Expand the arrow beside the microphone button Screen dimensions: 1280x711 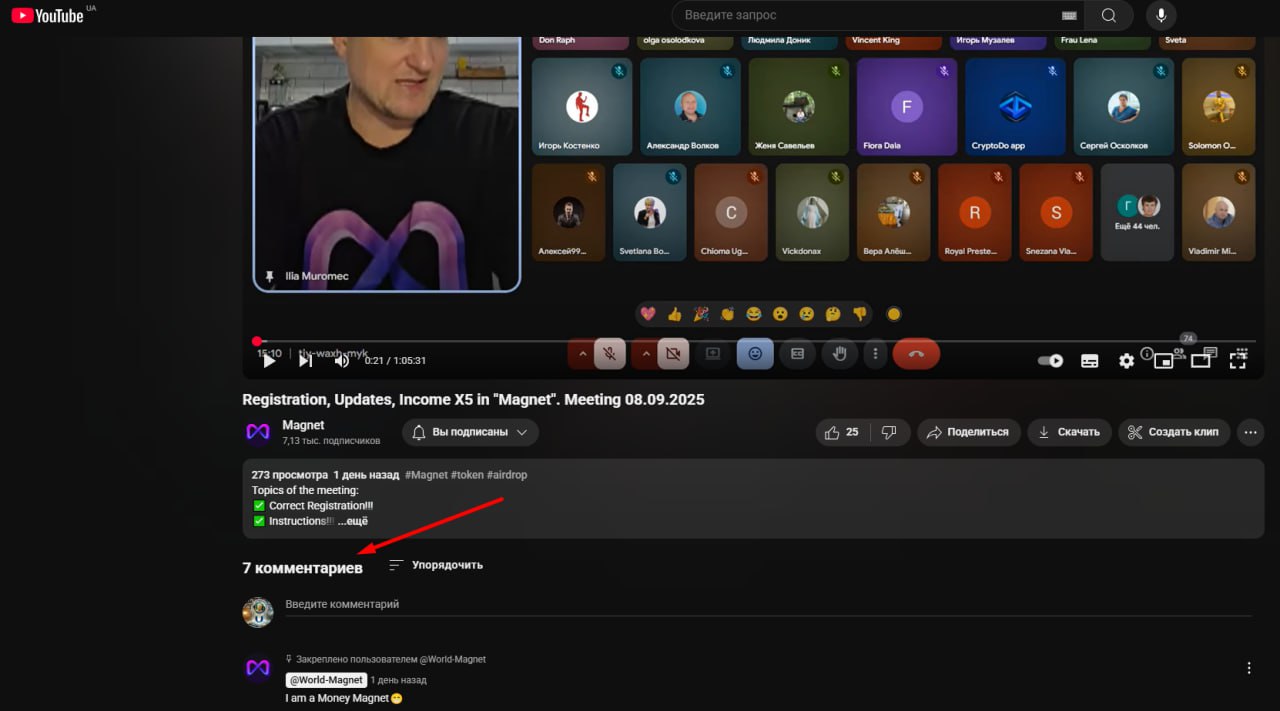point(582,353)
